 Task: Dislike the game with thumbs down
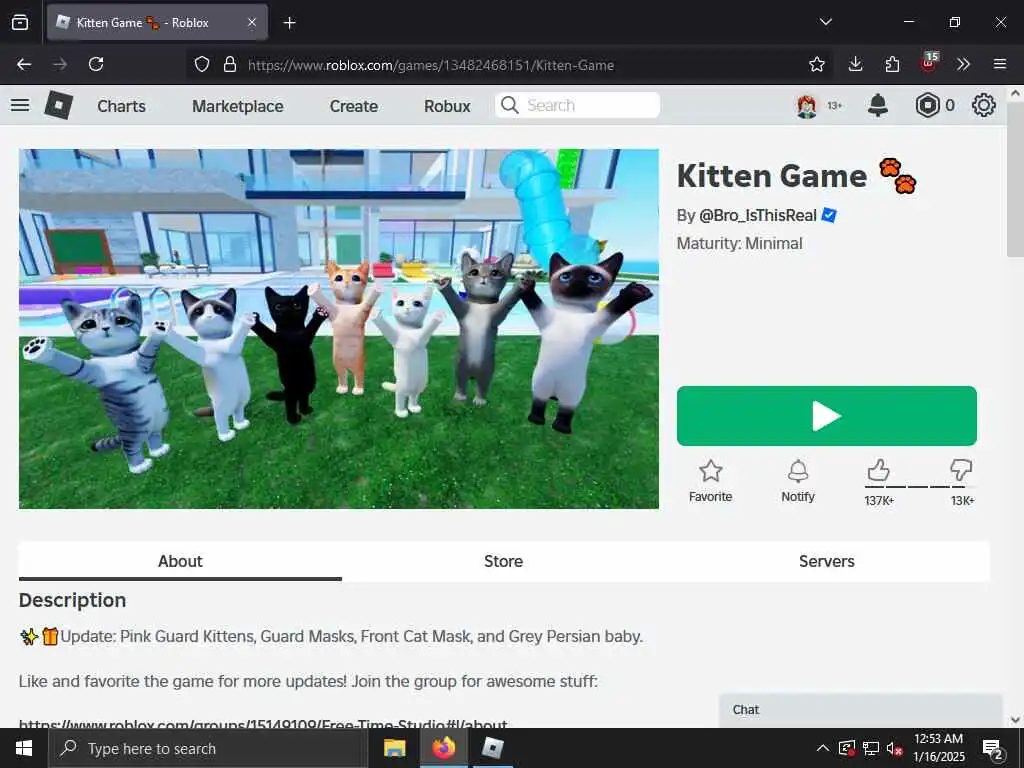click(961, 470)
